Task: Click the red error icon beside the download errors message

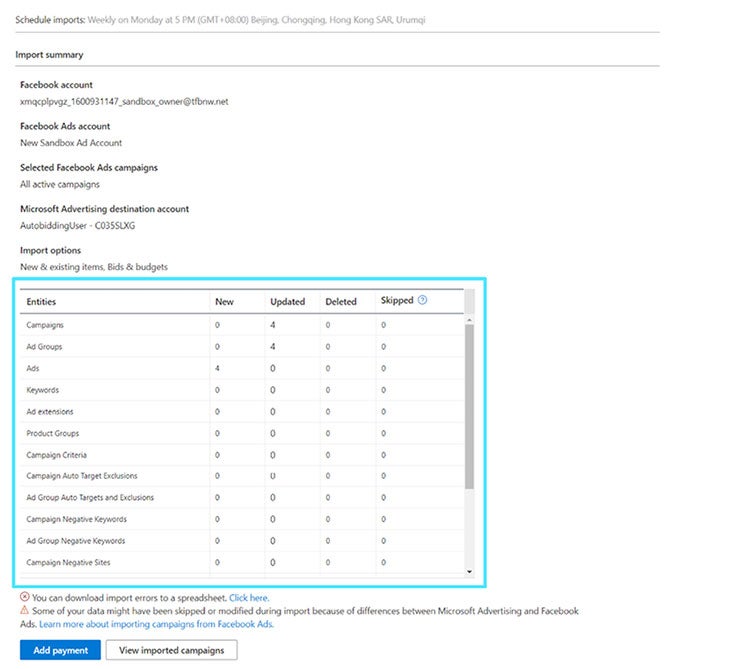Action: 24,597
